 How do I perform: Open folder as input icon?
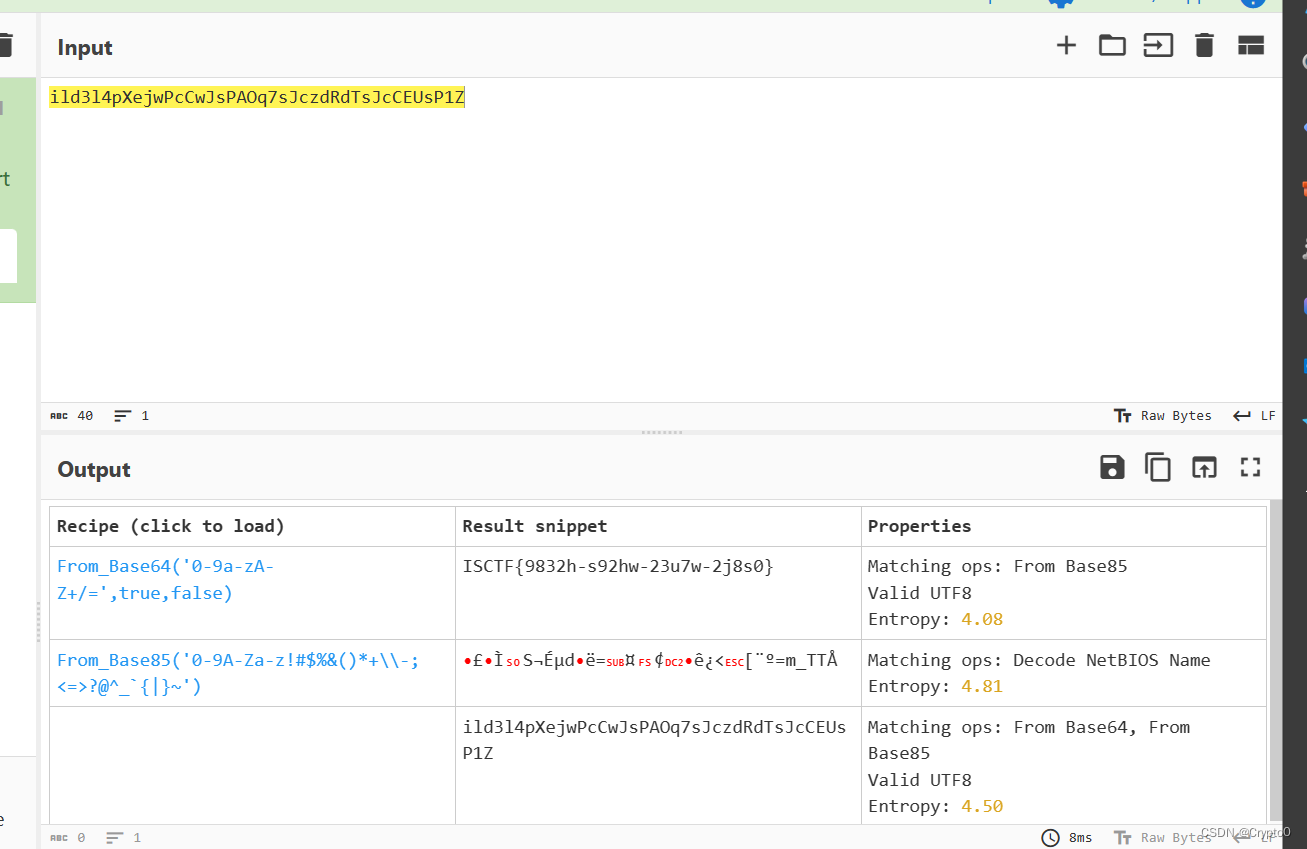coord(1112,45)
